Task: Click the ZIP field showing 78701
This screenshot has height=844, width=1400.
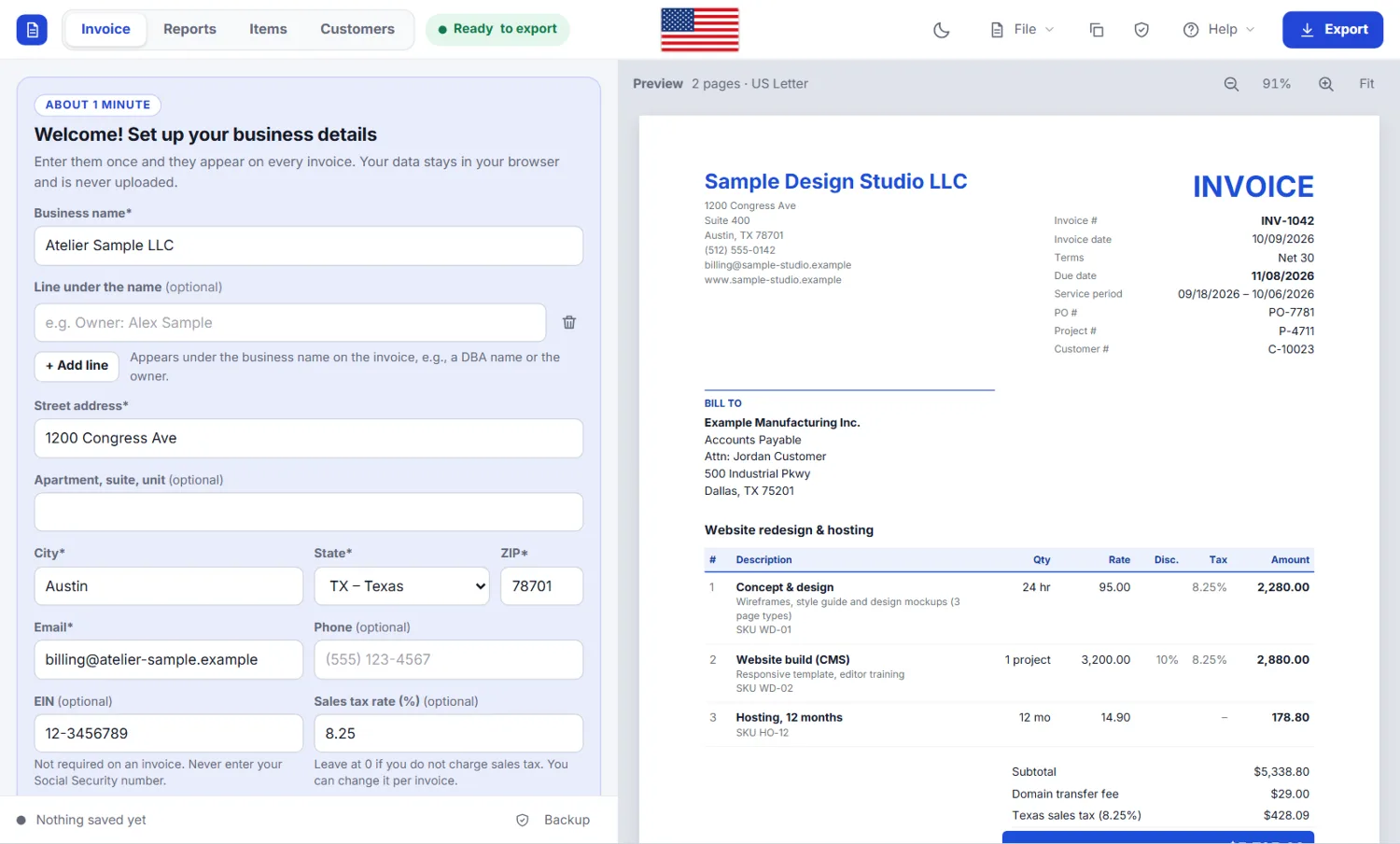Action: (x=542, y=586)
